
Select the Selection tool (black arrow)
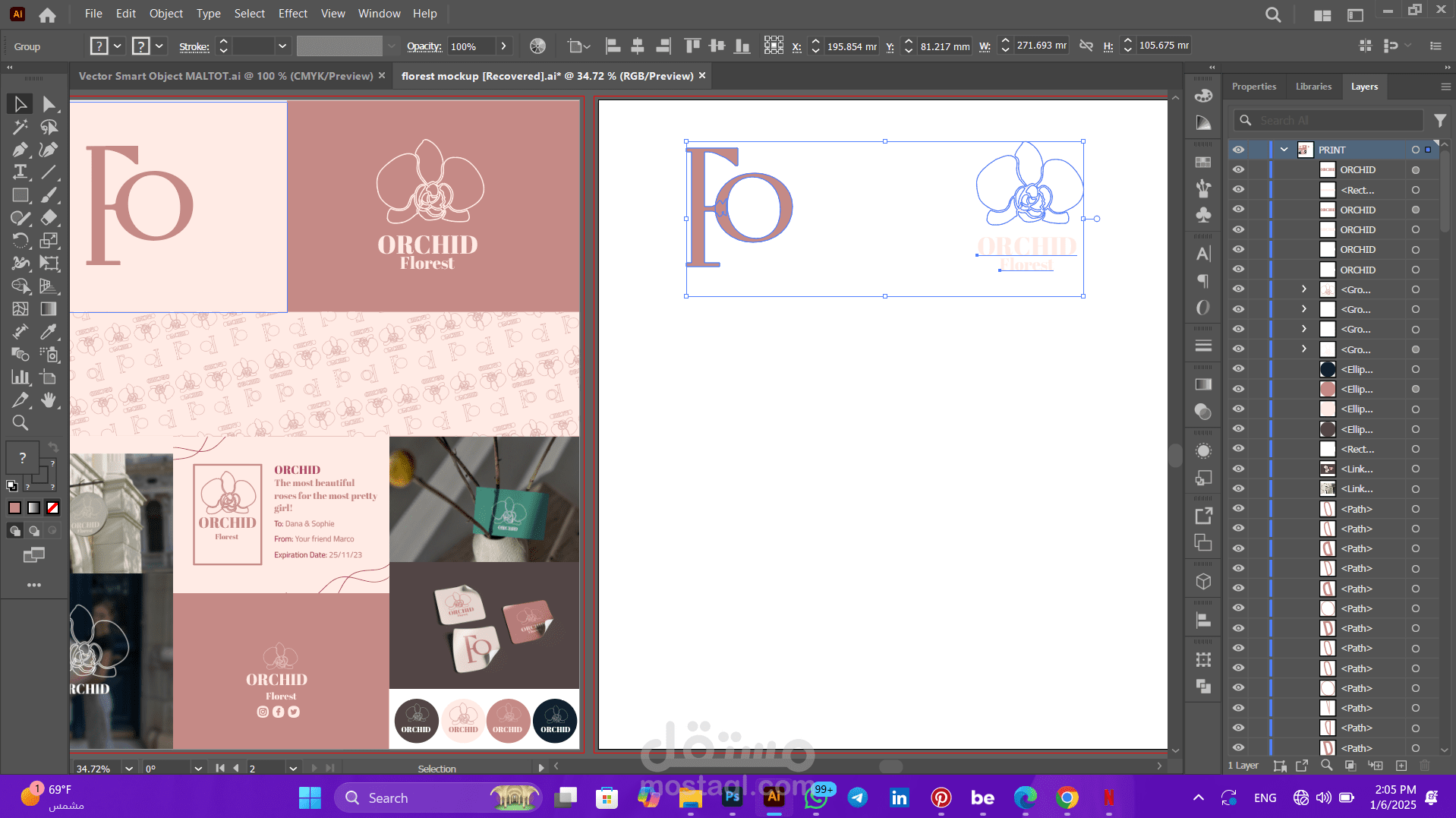click(20, 104)
